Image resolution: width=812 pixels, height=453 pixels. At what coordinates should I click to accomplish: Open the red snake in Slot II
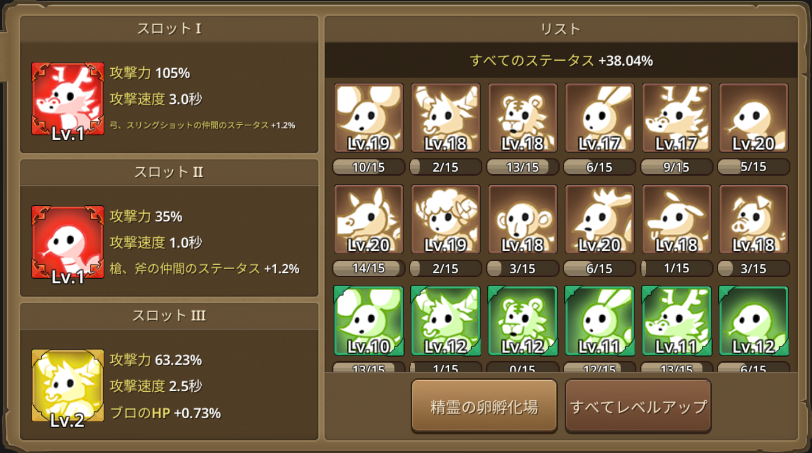68,242
